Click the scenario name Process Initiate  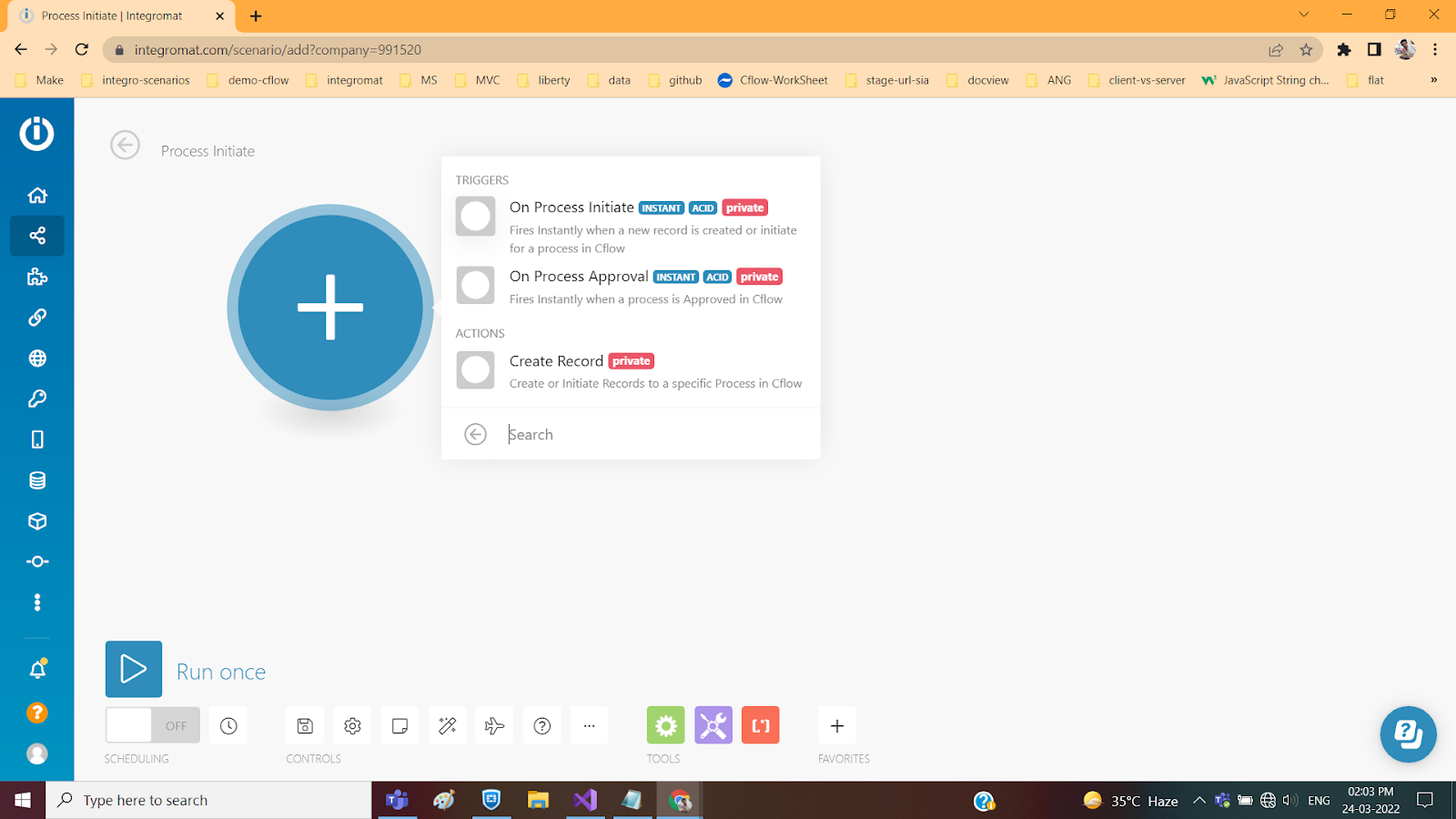click(207, 151)
